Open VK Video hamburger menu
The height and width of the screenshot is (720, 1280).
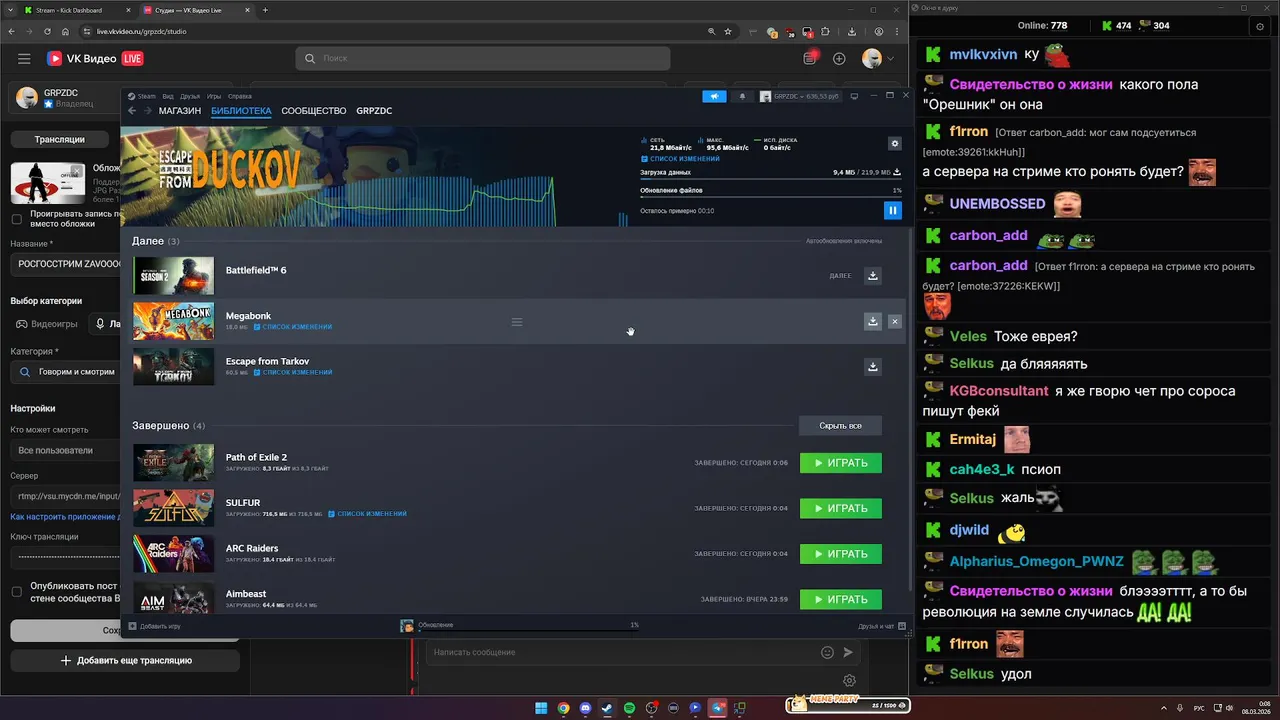click(x=24, y=59)
